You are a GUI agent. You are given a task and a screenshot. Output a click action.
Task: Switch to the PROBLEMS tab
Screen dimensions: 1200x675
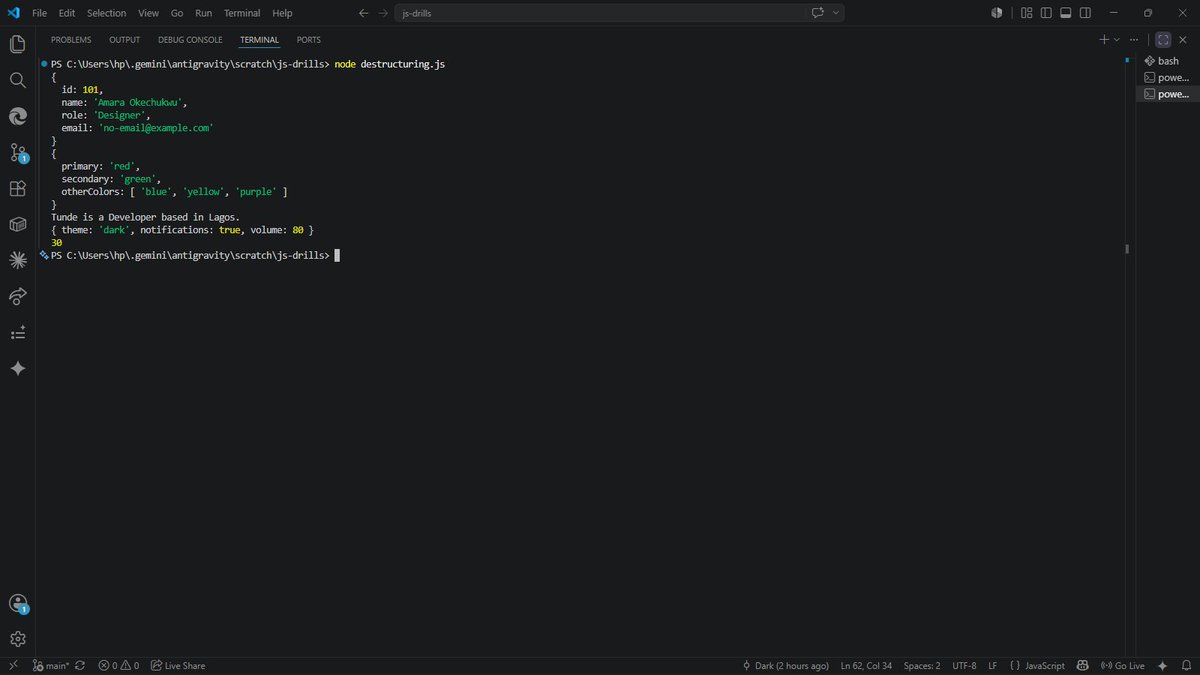(x=71, y=40)
